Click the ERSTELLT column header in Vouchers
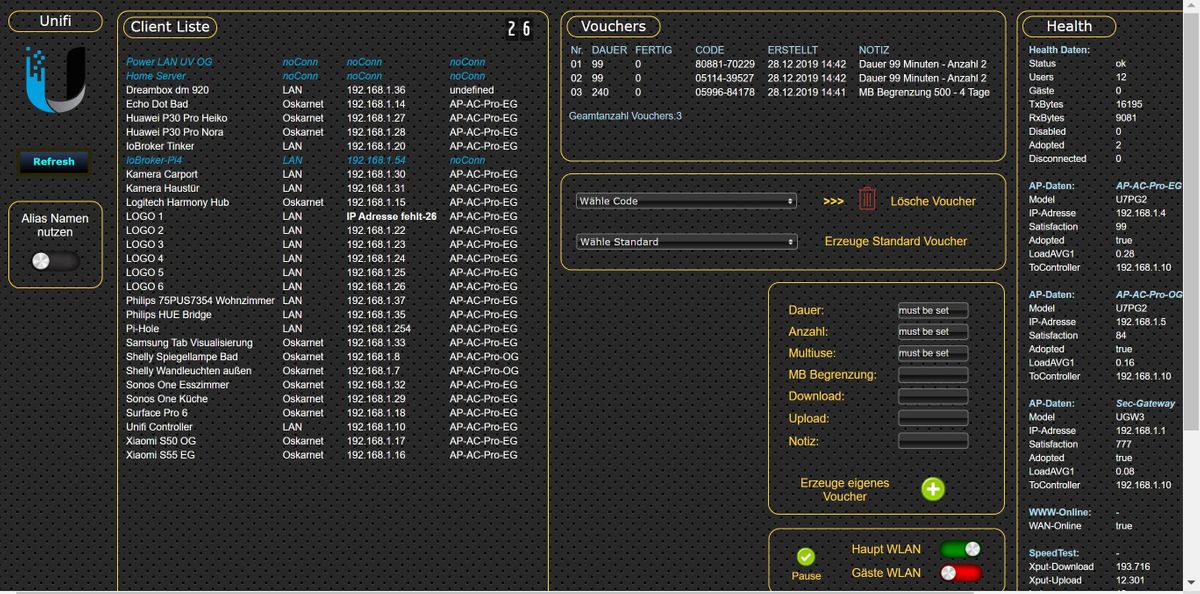This screenshot has width=1200, height=594. click(x=793, y=49)
